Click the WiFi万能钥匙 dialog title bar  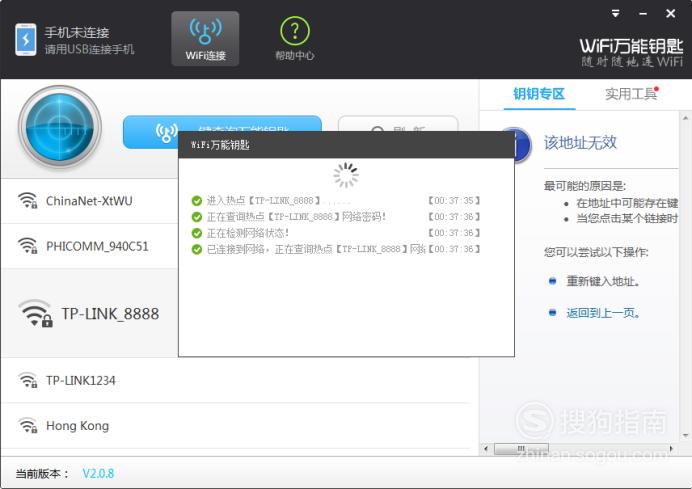(346, 145)
